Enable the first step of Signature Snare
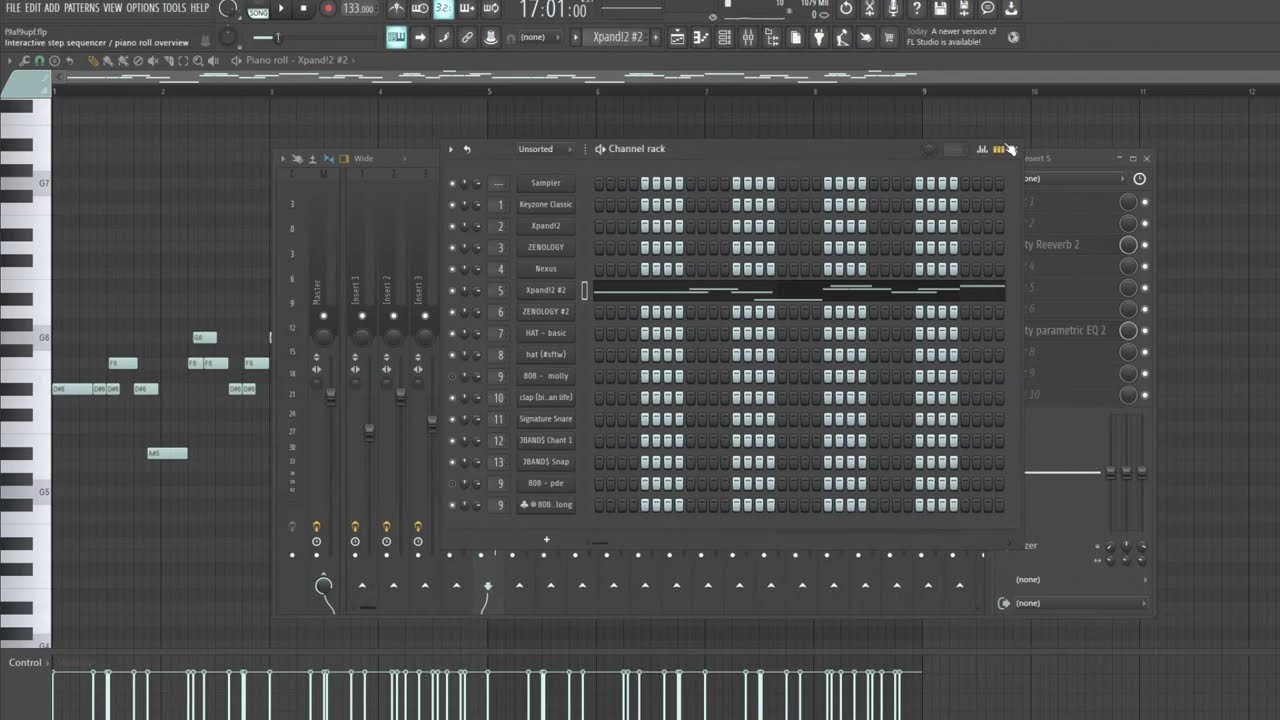1280x720 pixels. 599,420
